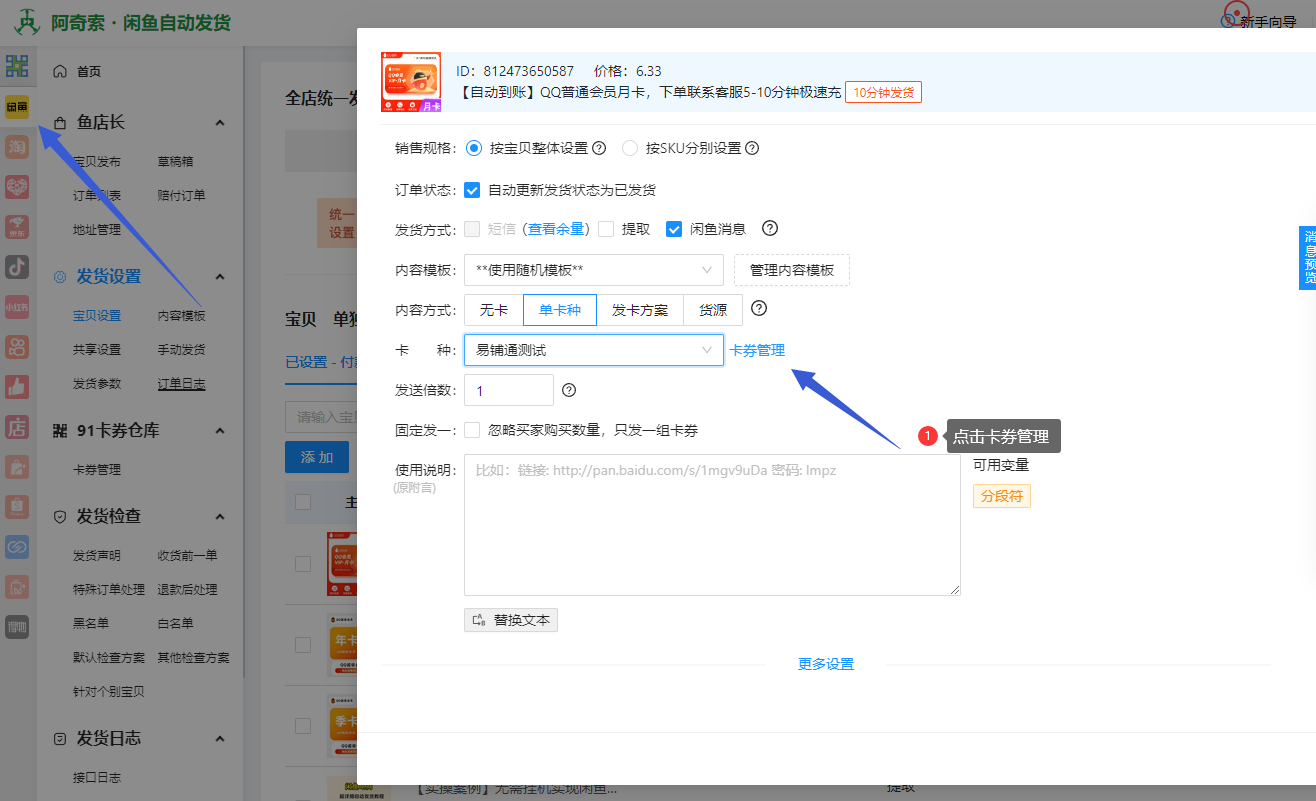Click help icon beside 内容方式 tabs
This screenshot has height=801, width=1316.
[x=759, y=308]
